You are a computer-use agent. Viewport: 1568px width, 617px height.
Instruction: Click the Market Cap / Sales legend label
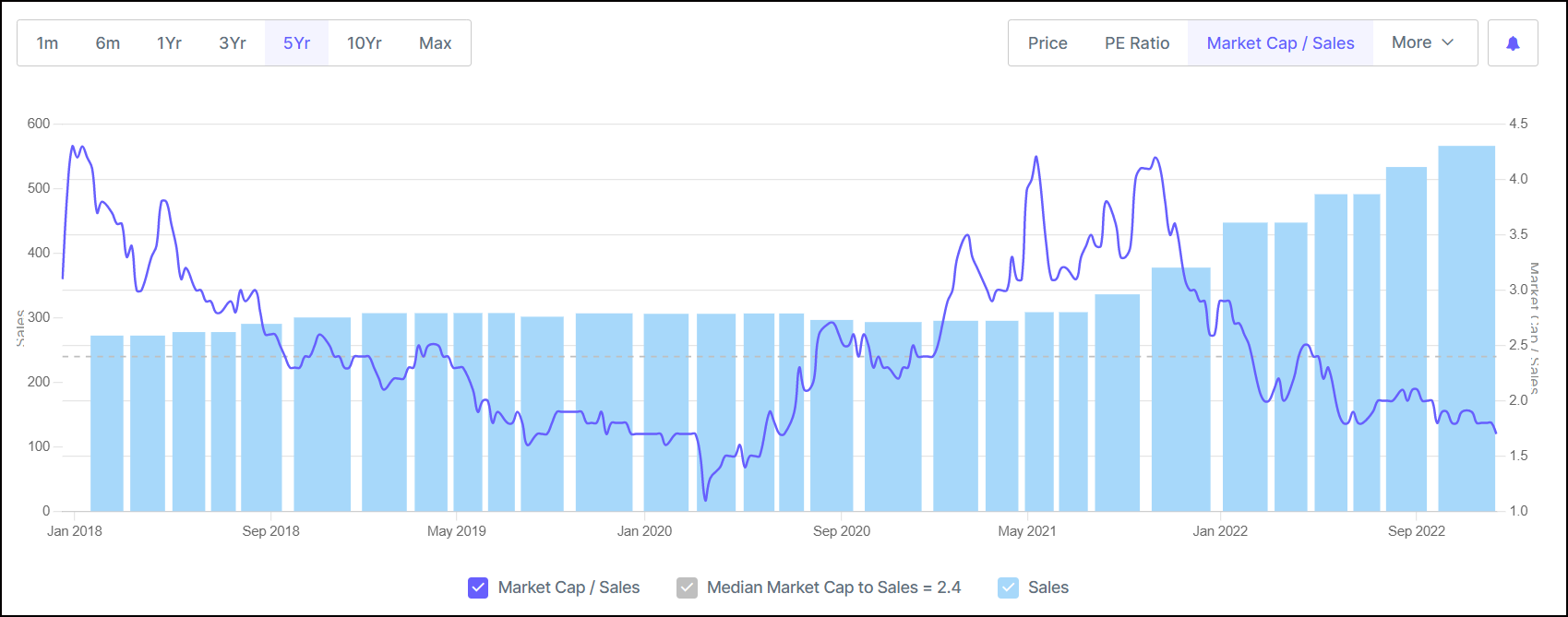pos(569,587)
